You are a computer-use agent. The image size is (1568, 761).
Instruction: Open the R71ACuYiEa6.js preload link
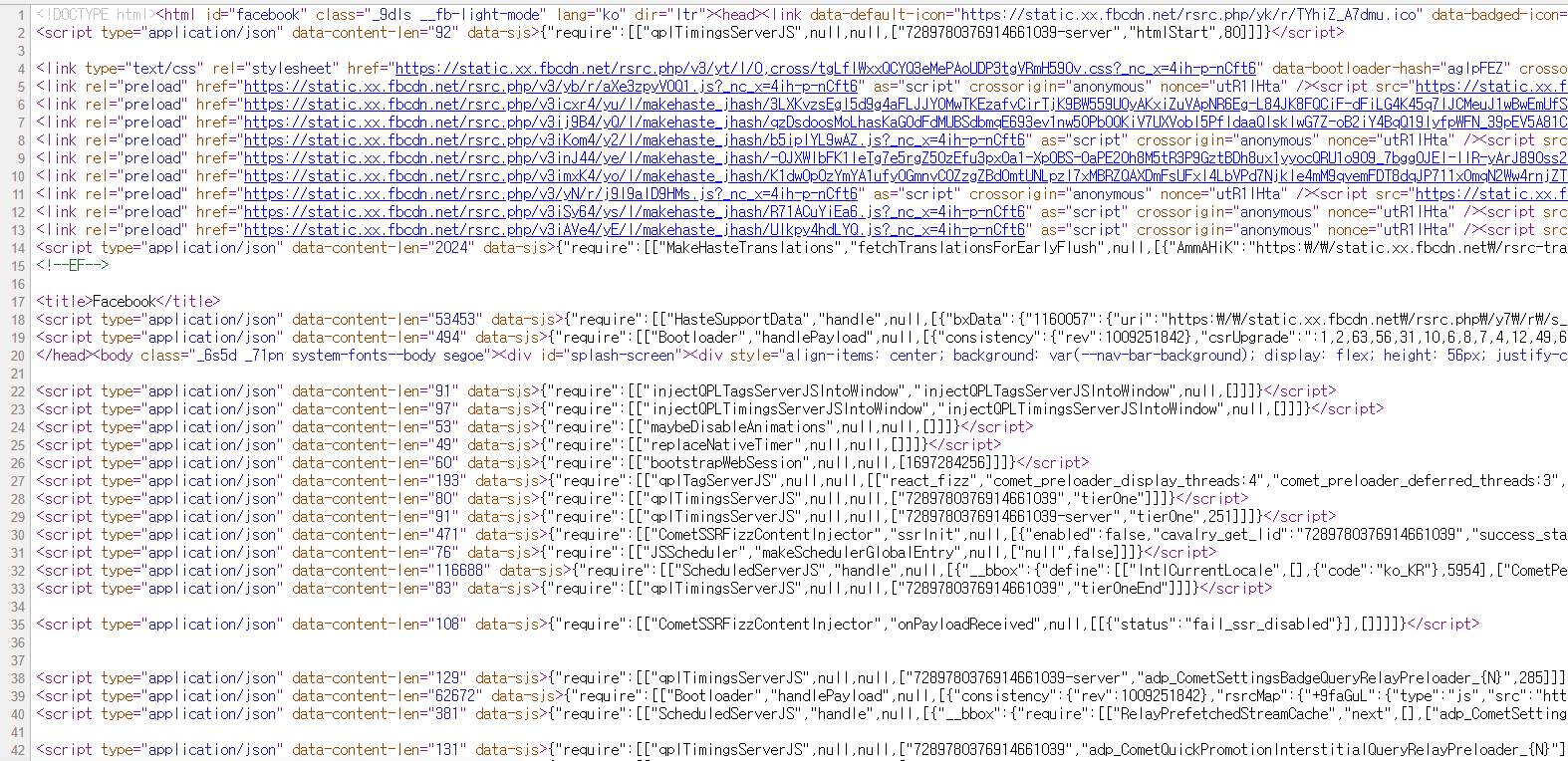635,211
